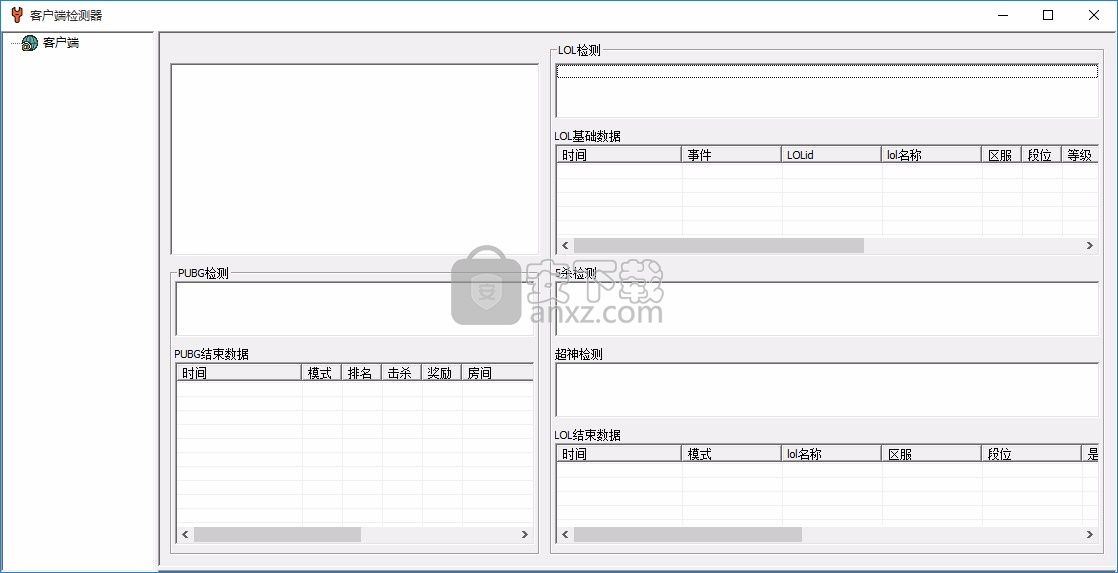Screen dimensions: 1118x573
Task: Click inside the 5杀检测 list box
Action: 827,309
